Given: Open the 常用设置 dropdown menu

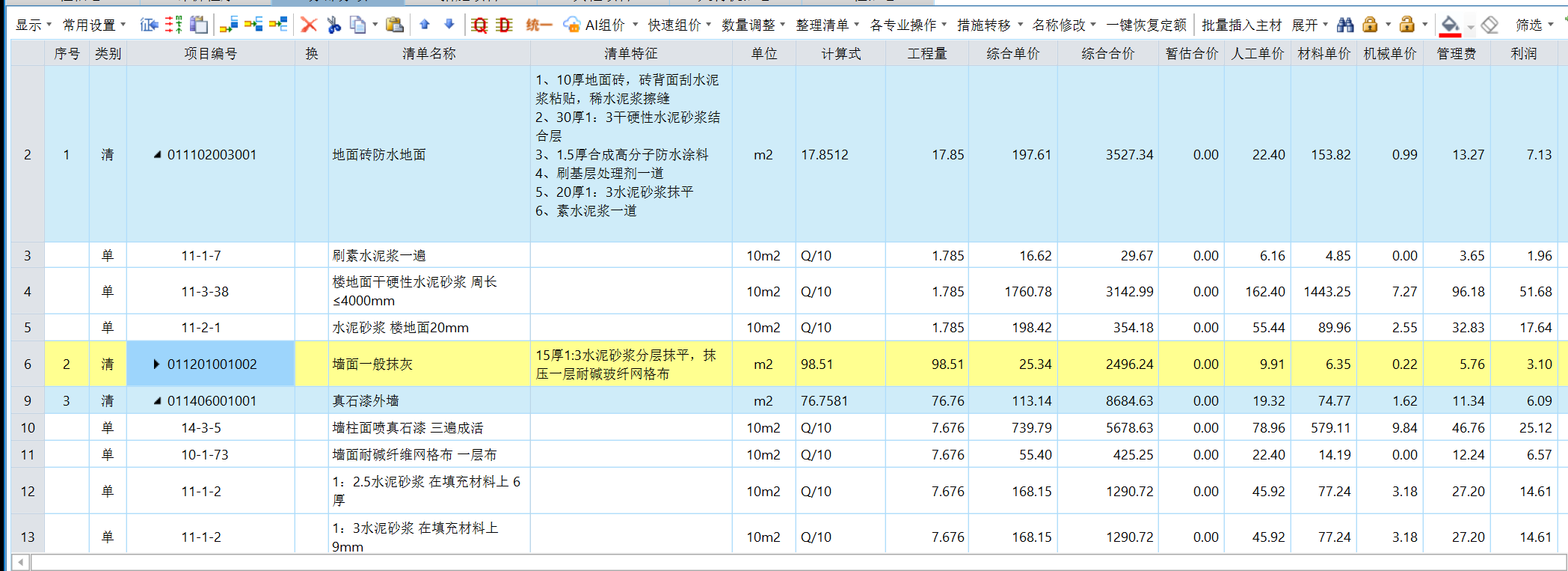Looking at the screenshot, I should pos(94,25).
